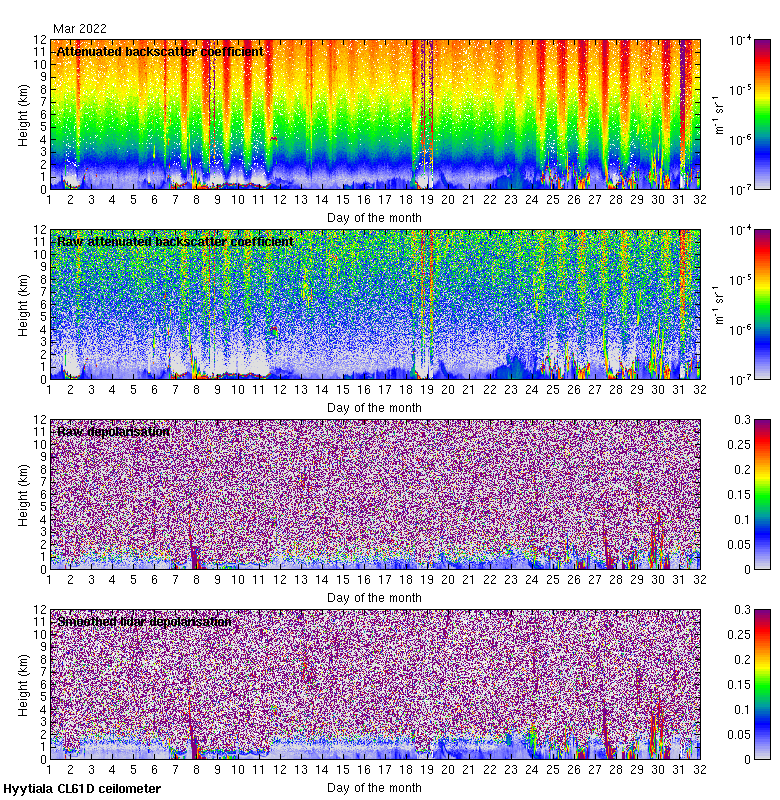Click day 8 tick under the raw depolarisation plot
780x800 pixels.
point(196,580)
